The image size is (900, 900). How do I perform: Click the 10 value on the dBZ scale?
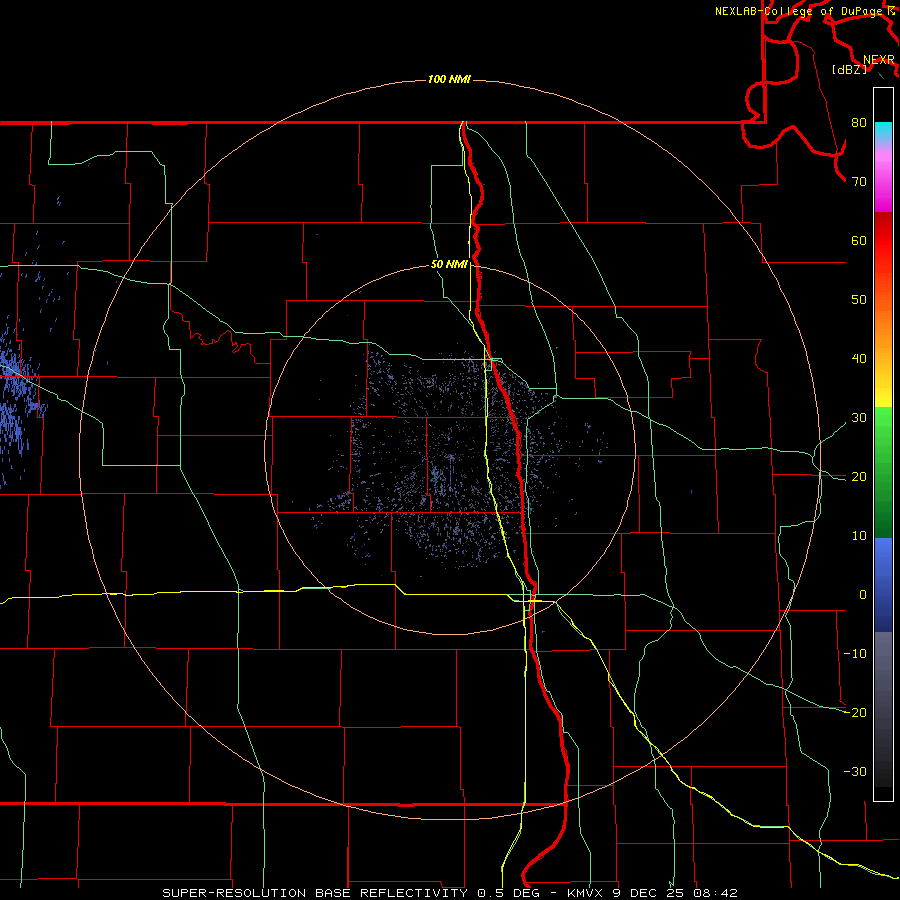859,536
